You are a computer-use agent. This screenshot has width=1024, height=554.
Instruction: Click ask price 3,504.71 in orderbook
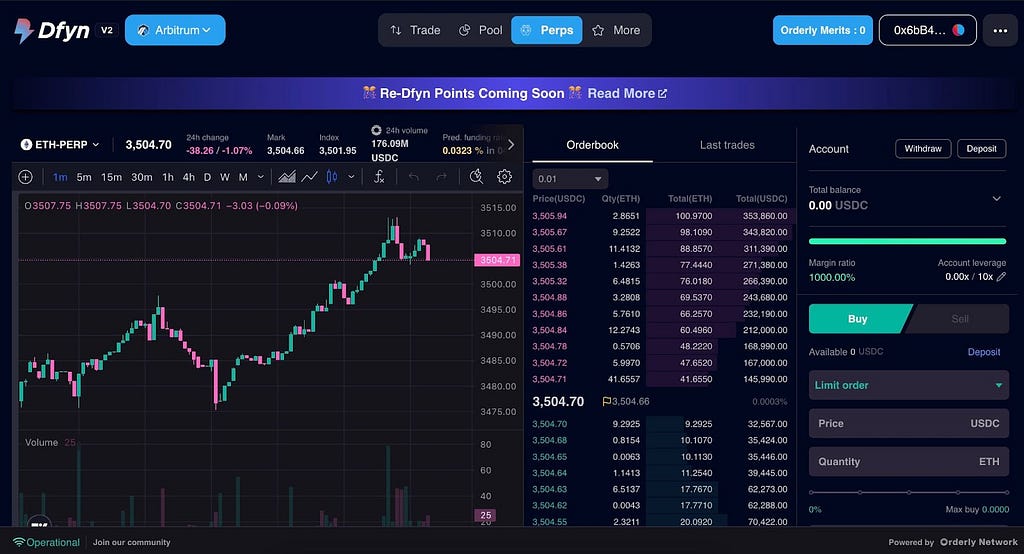pyautogui.click(x=549, y=379)
